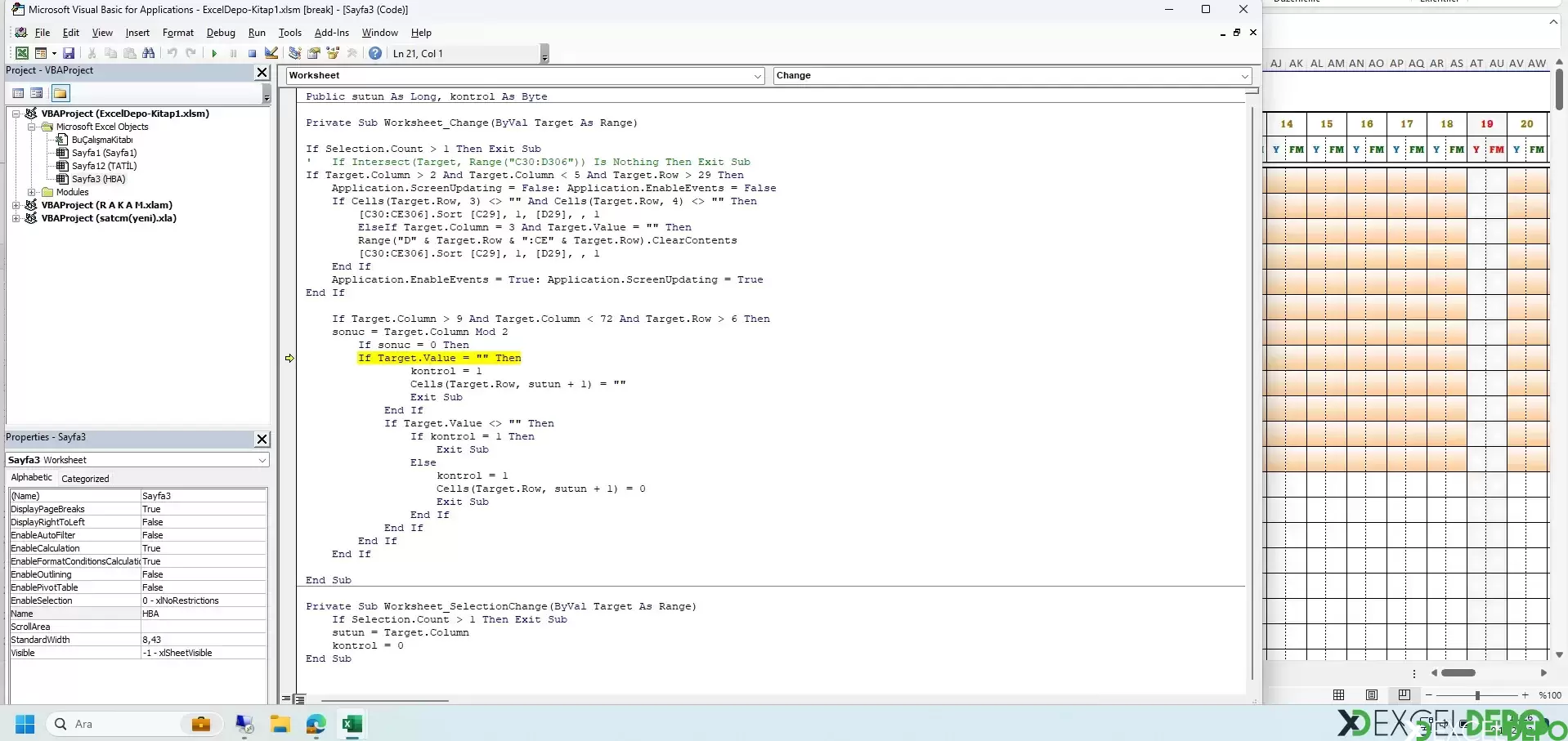This screenshot has height=741, width=1568.
Task: Click the Undo arrow icon
Action: tap(172, 53)
